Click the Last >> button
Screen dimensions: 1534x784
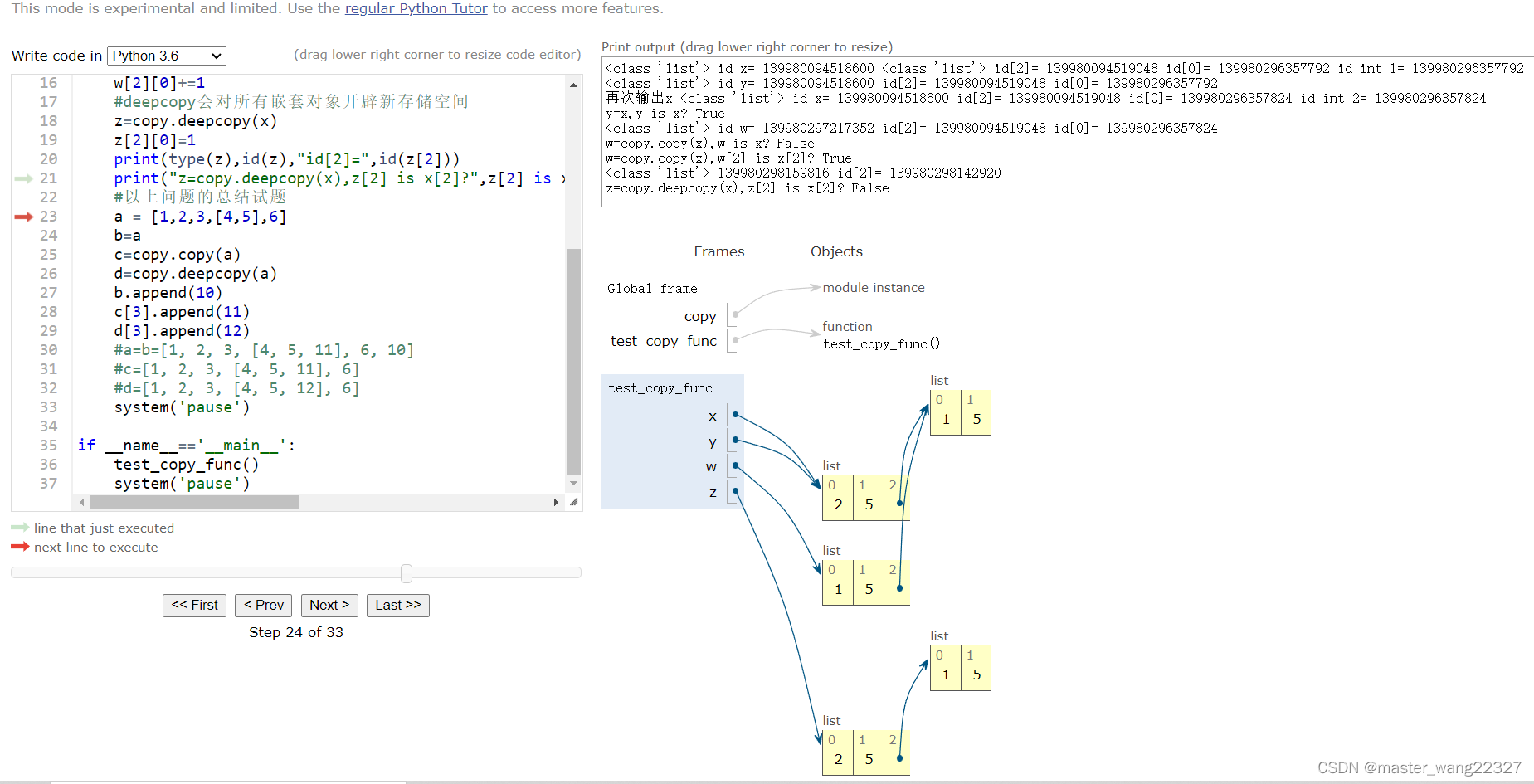click(397, 605)
